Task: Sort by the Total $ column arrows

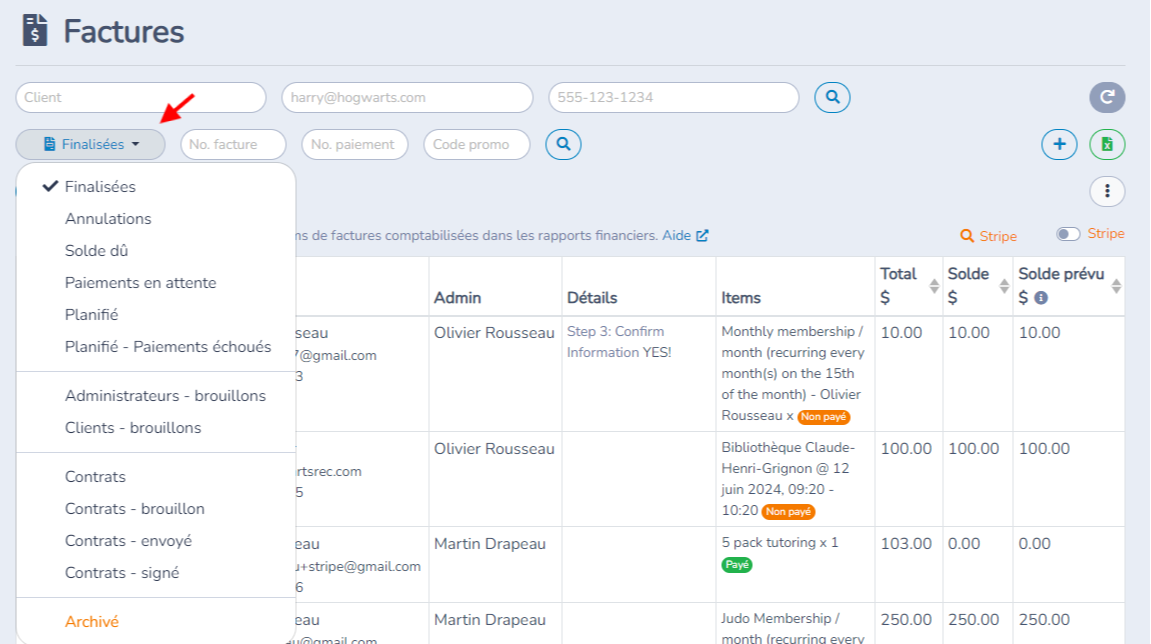Action: click(x=934, y=286)
